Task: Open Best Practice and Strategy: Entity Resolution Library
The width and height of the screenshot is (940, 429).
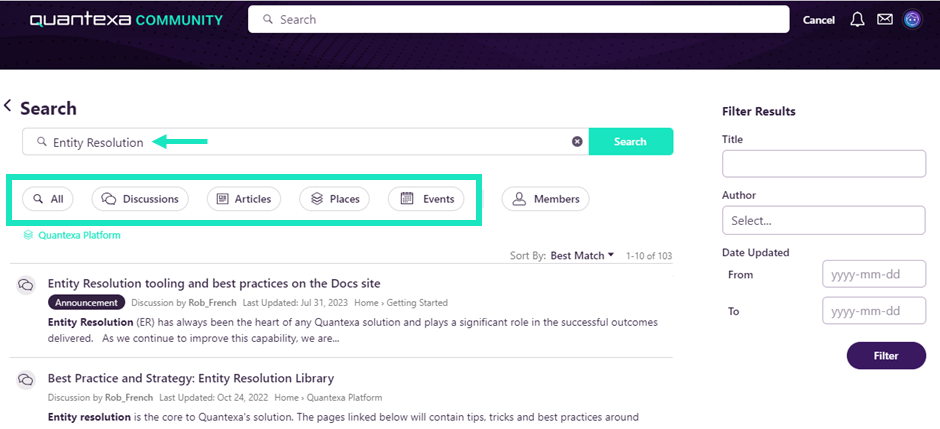Action: click(x=191, y=378)
